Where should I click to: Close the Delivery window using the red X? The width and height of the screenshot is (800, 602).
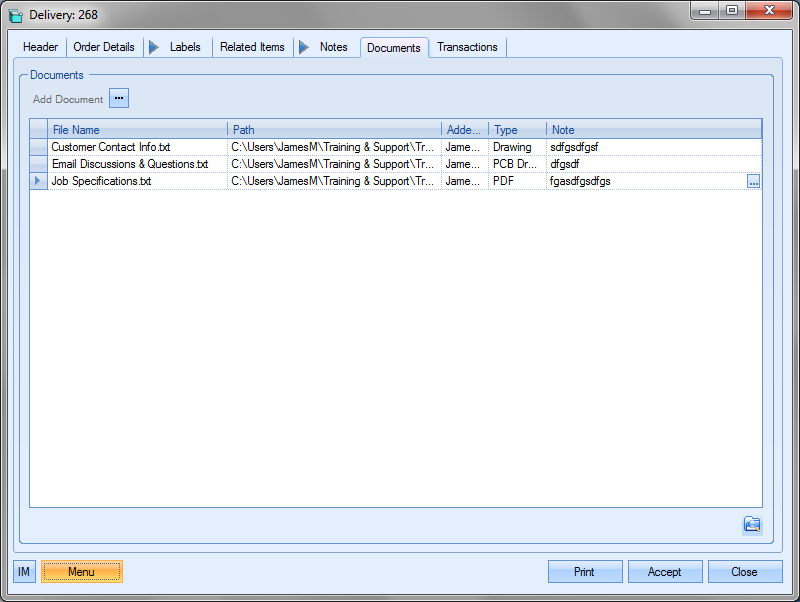tap(769, 10)
